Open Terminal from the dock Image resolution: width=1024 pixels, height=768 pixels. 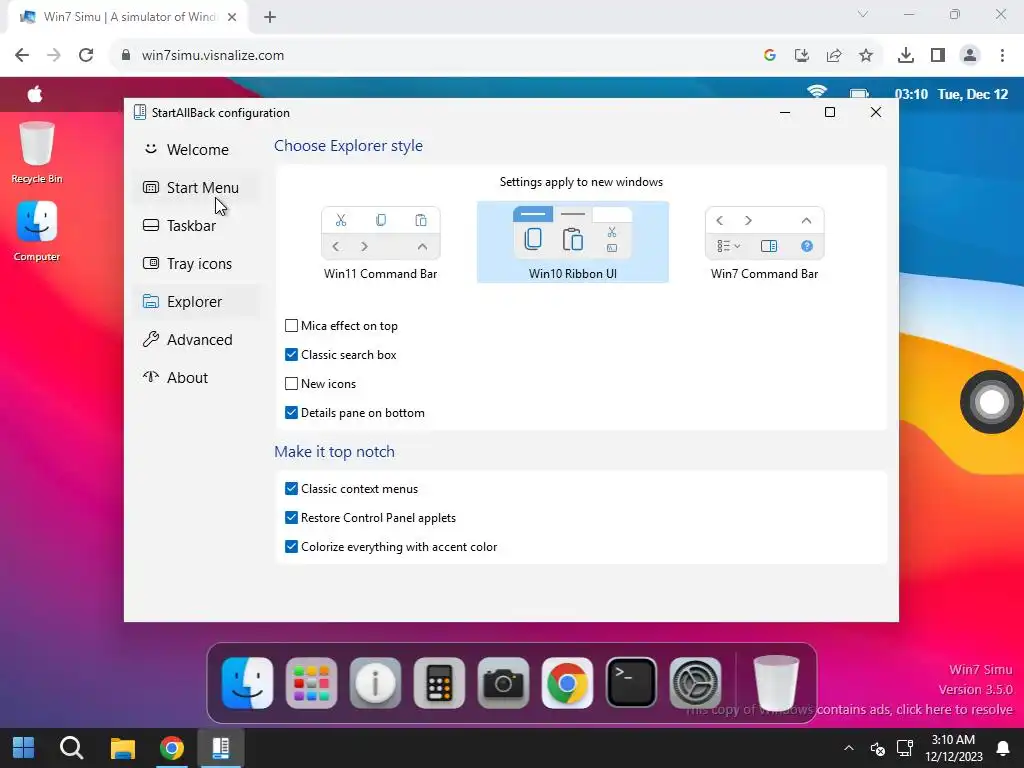(632, 683)
